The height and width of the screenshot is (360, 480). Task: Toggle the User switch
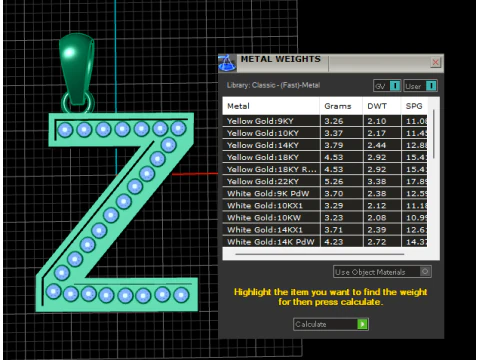(x=420, y=86)
